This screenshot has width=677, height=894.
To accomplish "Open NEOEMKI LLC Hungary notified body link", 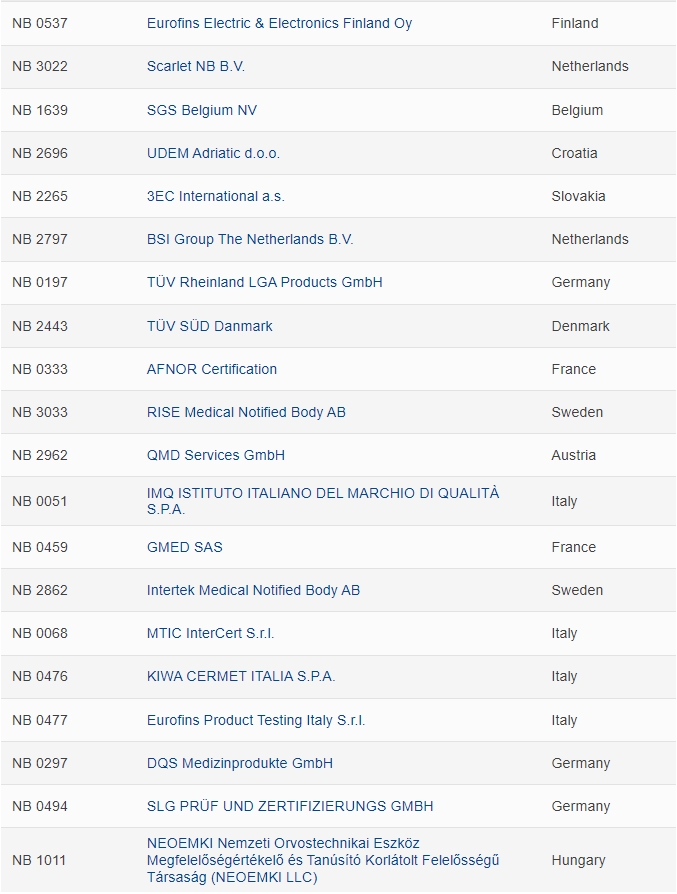I will (323, 860).
